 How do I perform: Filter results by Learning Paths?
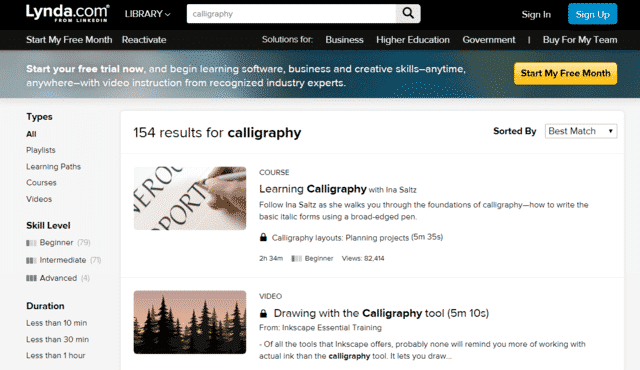click(x=53, y=166)
